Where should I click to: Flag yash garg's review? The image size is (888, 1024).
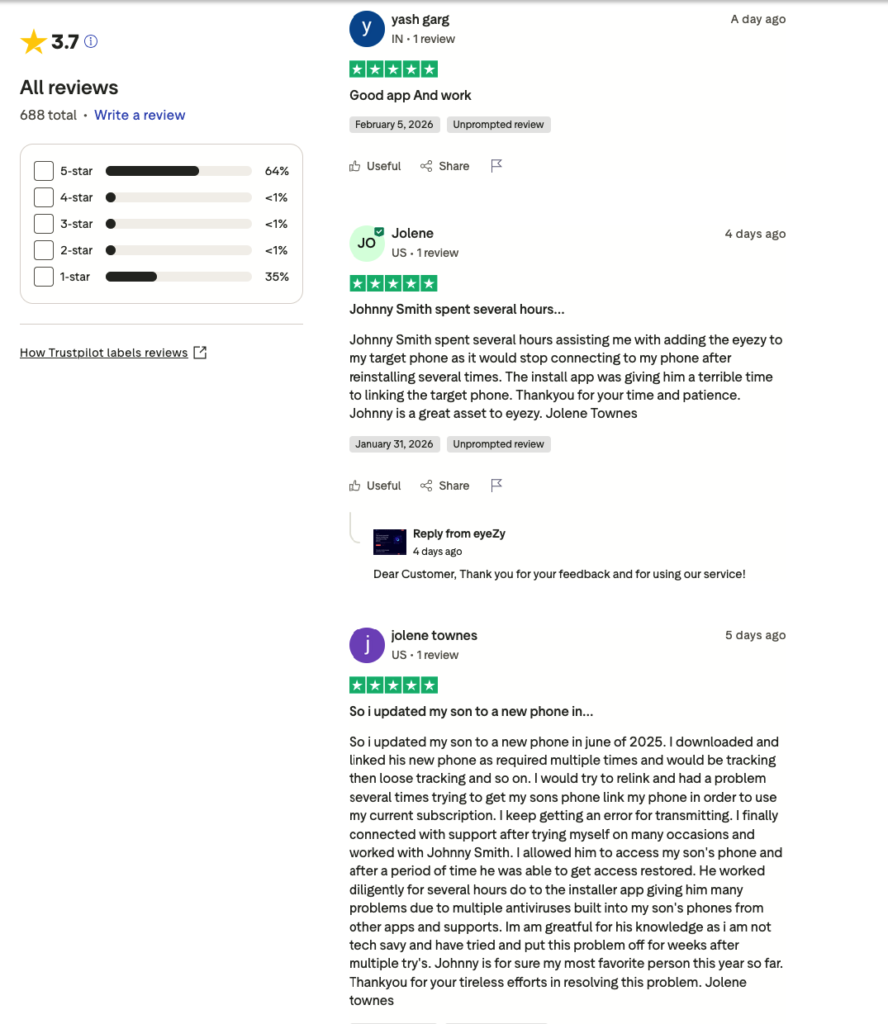496,166
